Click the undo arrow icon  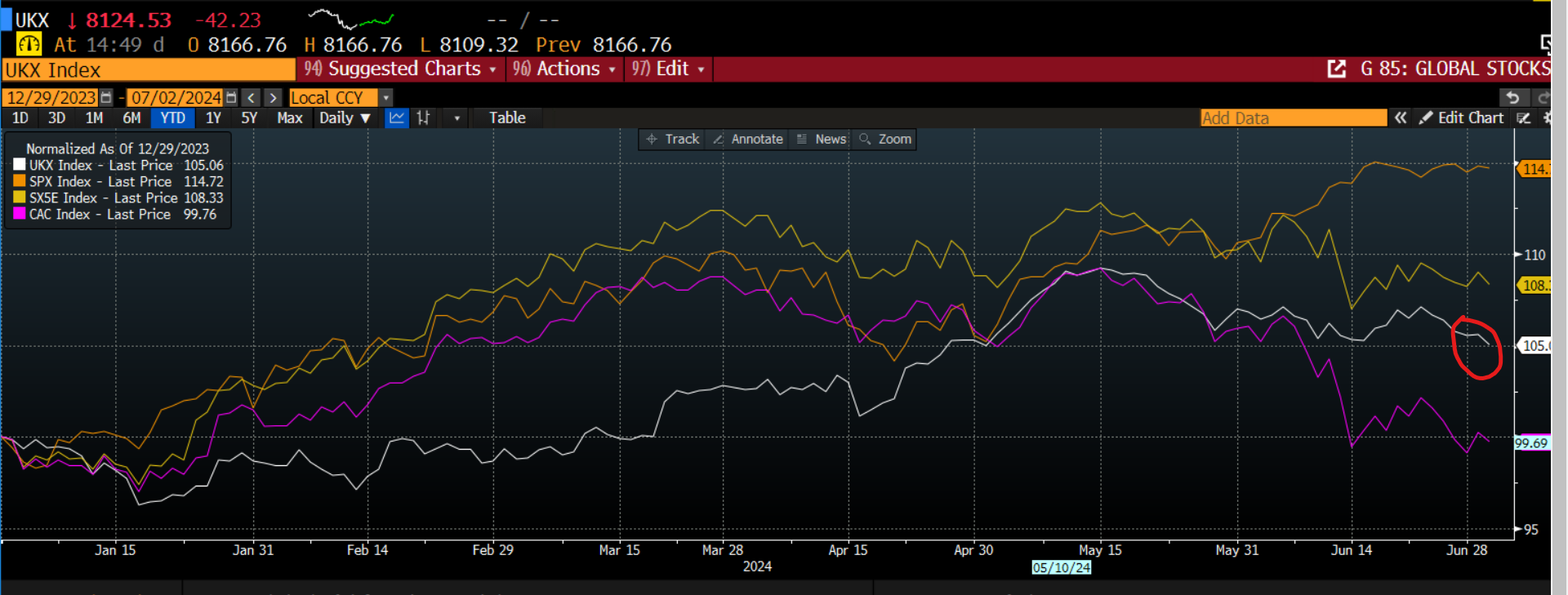click(x=1512, y=98)
